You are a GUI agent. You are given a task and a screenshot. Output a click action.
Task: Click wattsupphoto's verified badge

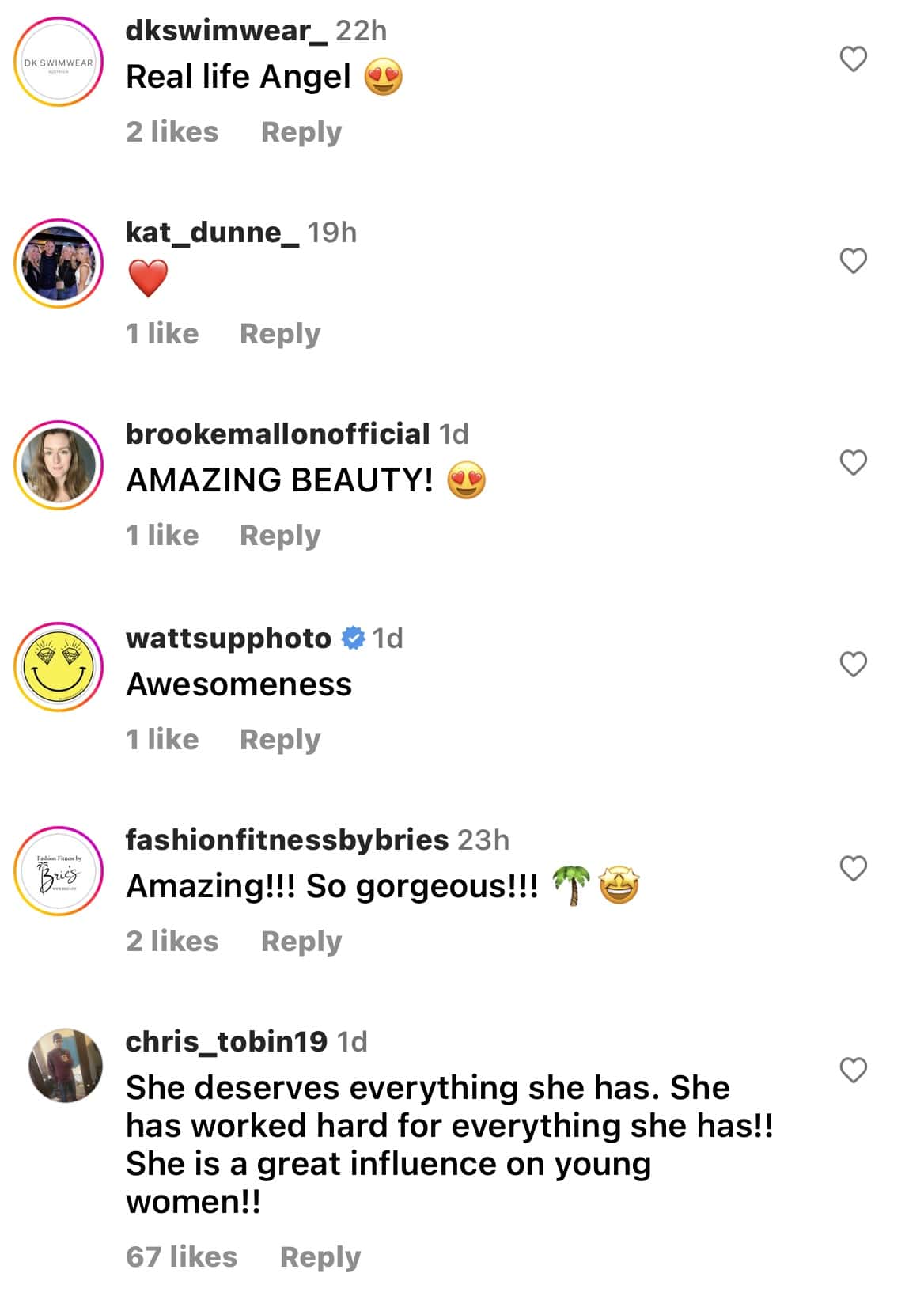point(351,638)
